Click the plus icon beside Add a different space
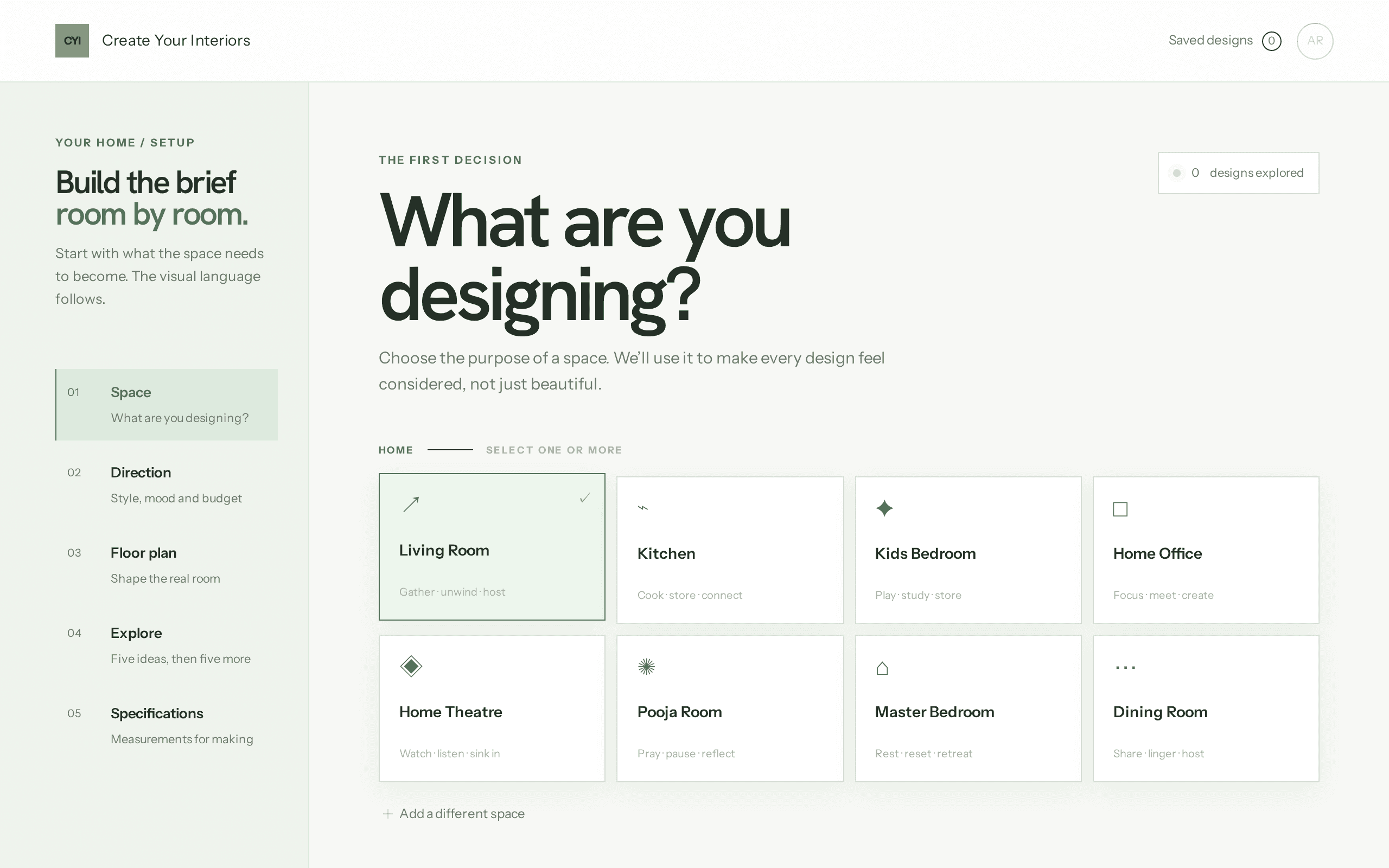 [388, 813]
